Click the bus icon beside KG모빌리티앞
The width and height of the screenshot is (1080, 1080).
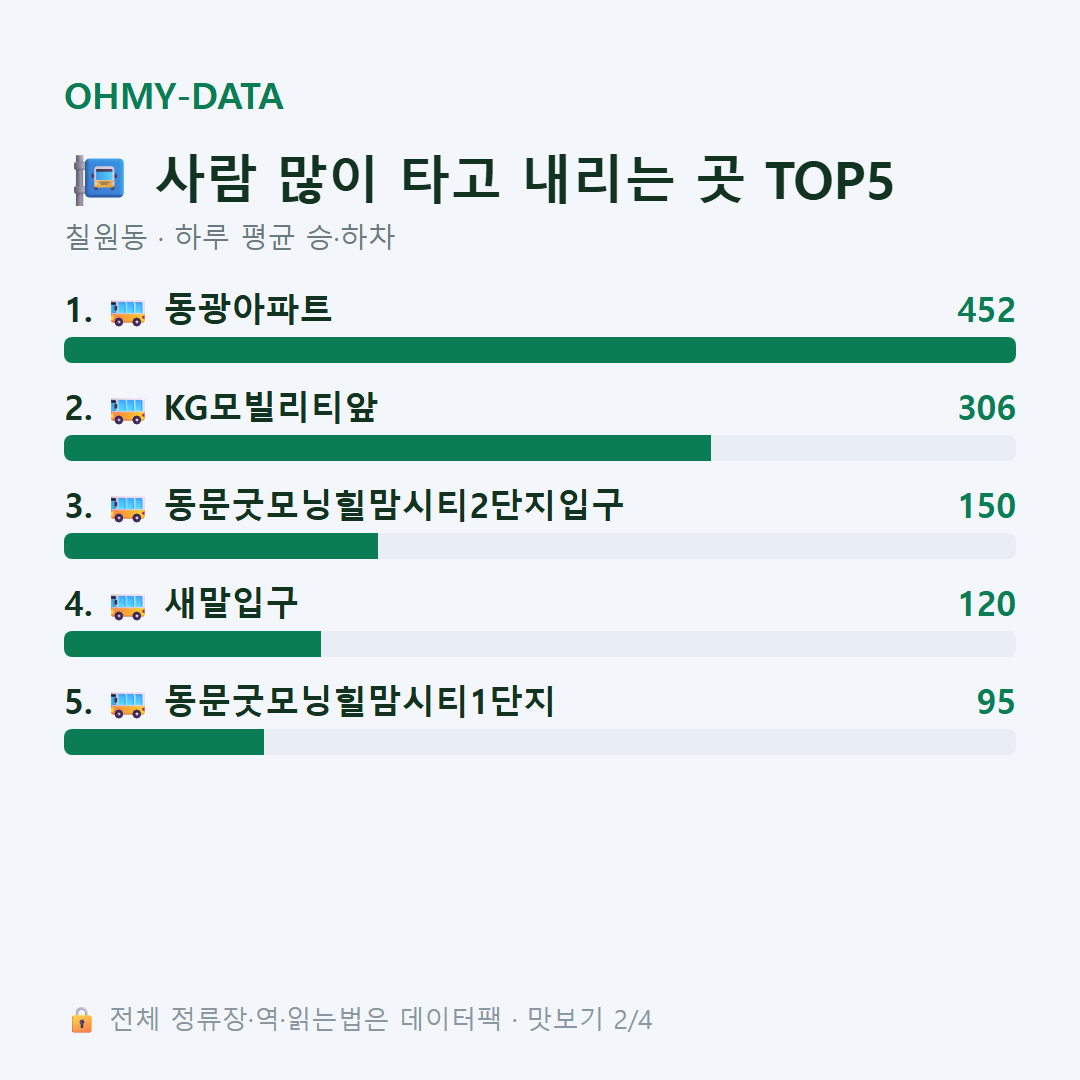coord(127,410)
